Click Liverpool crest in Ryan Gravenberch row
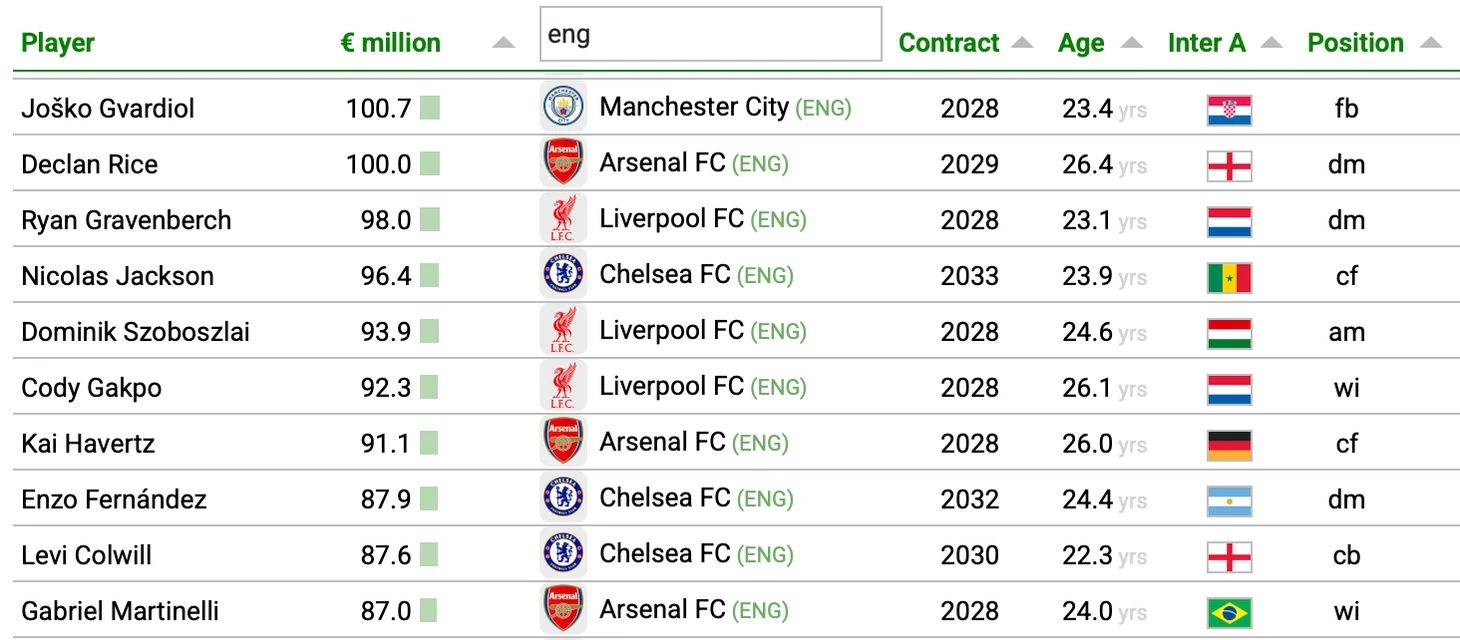This screenshot has width=1460, height=640. 563,220
